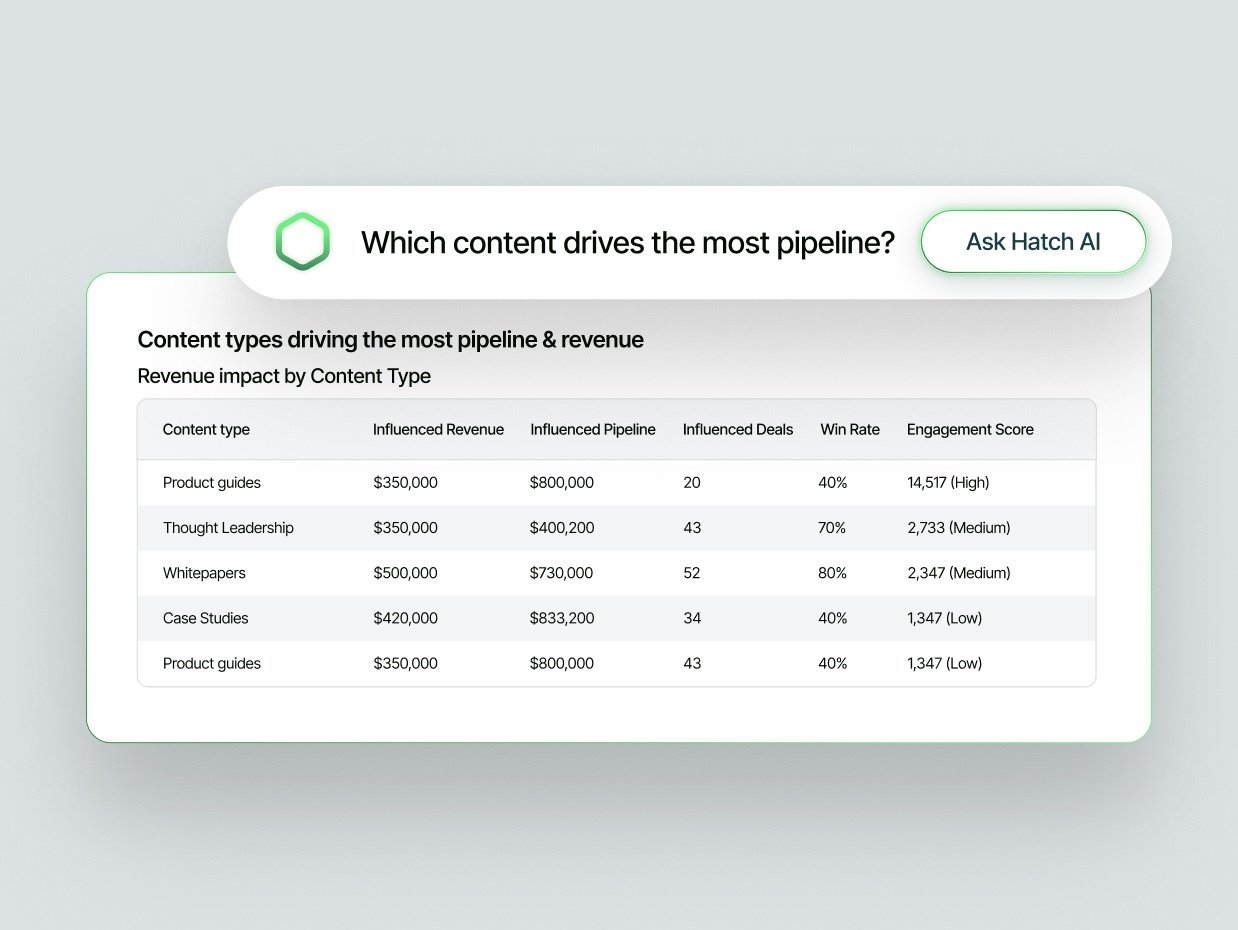Click the Influenced Pipeline column header

click(592, 430)
